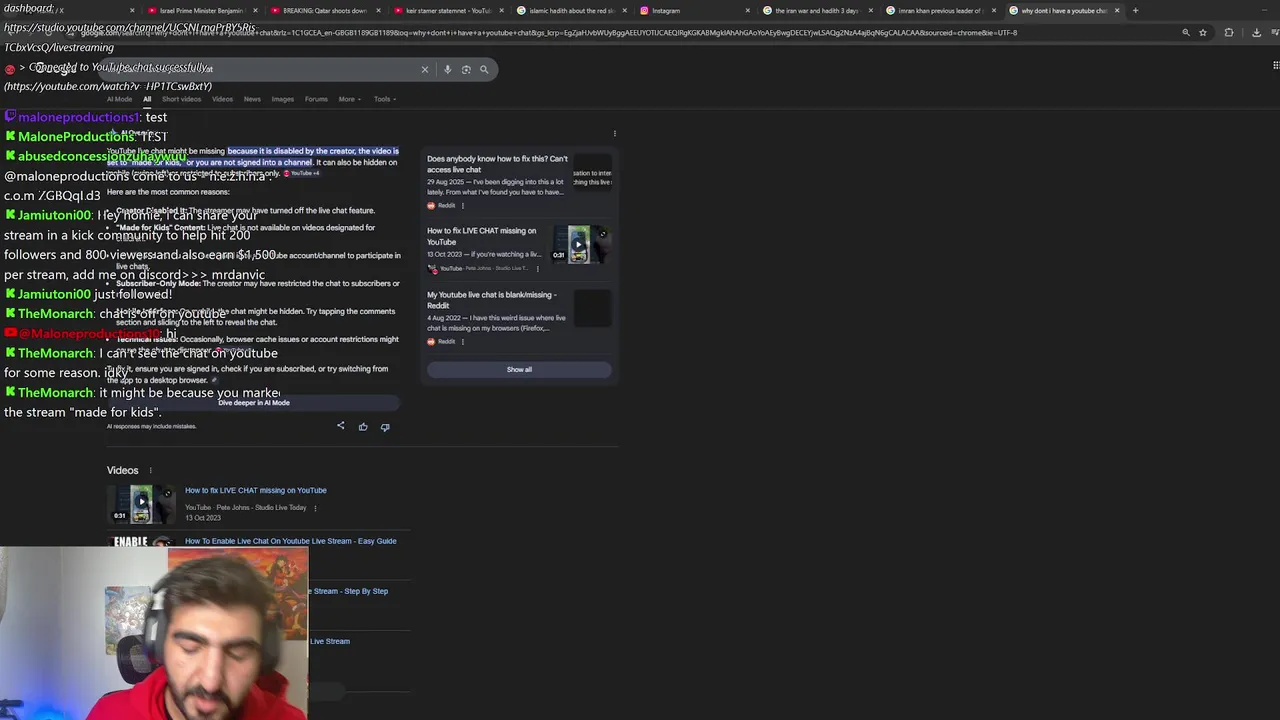Select the All results tab
Screen dimensions: 1280x720
(x=147, y=99)
